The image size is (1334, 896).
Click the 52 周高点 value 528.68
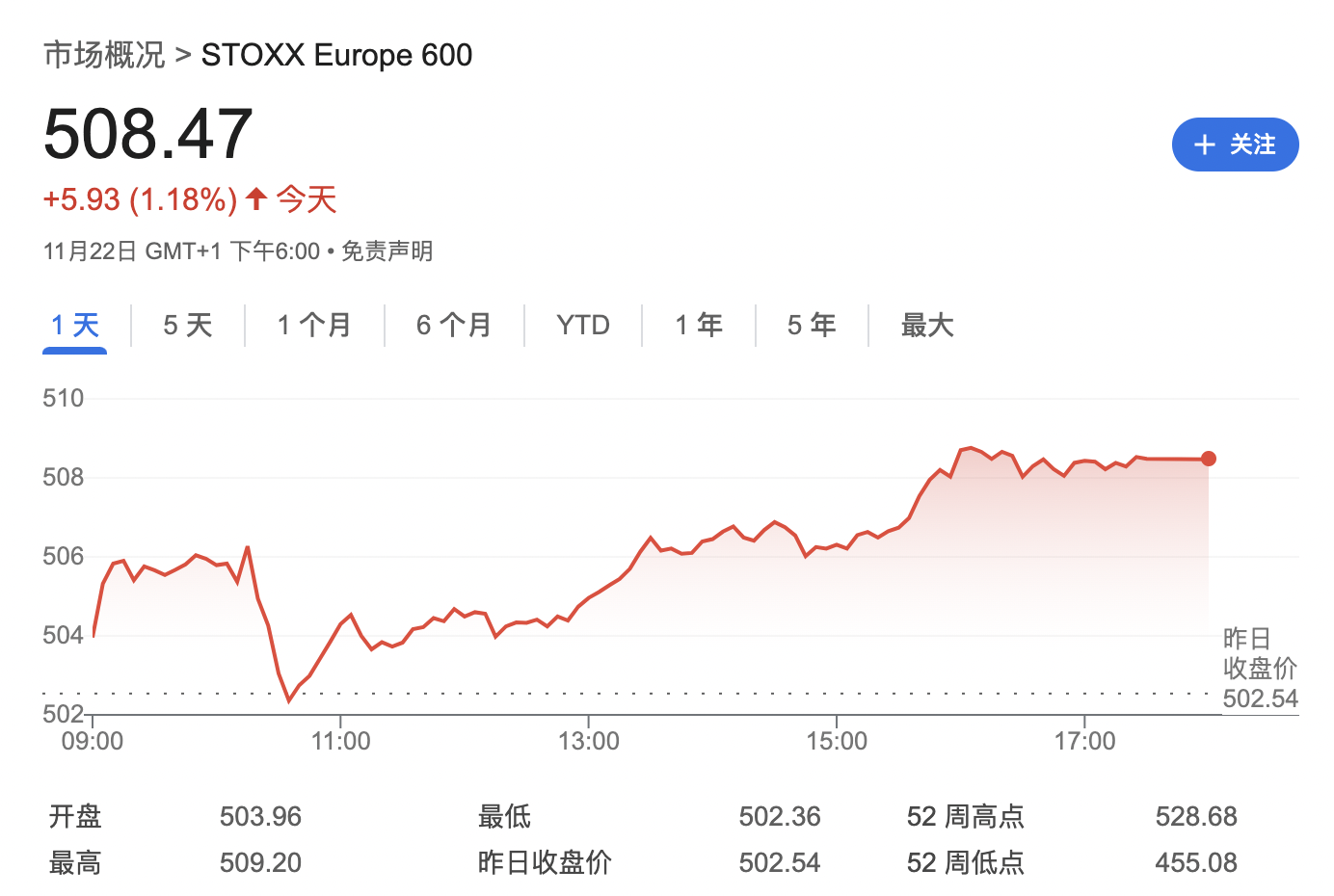point(1195,817)
